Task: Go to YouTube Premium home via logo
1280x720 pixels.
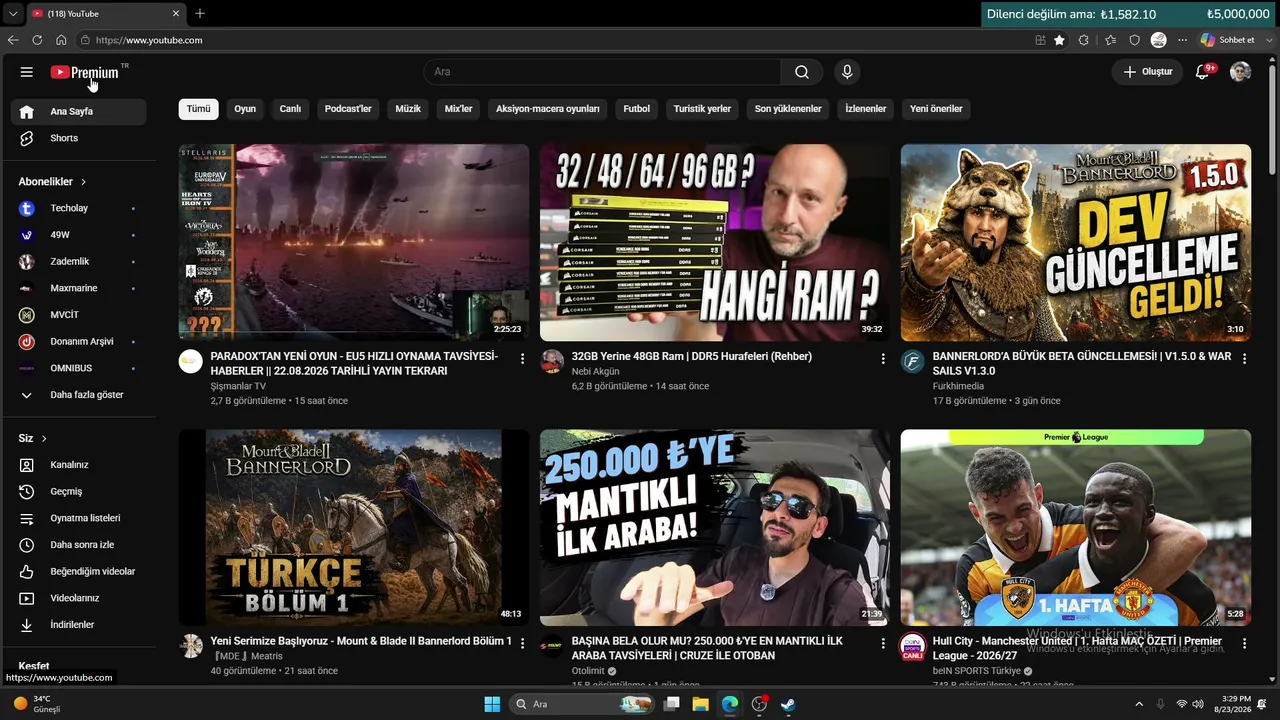Action: [85, 72]
